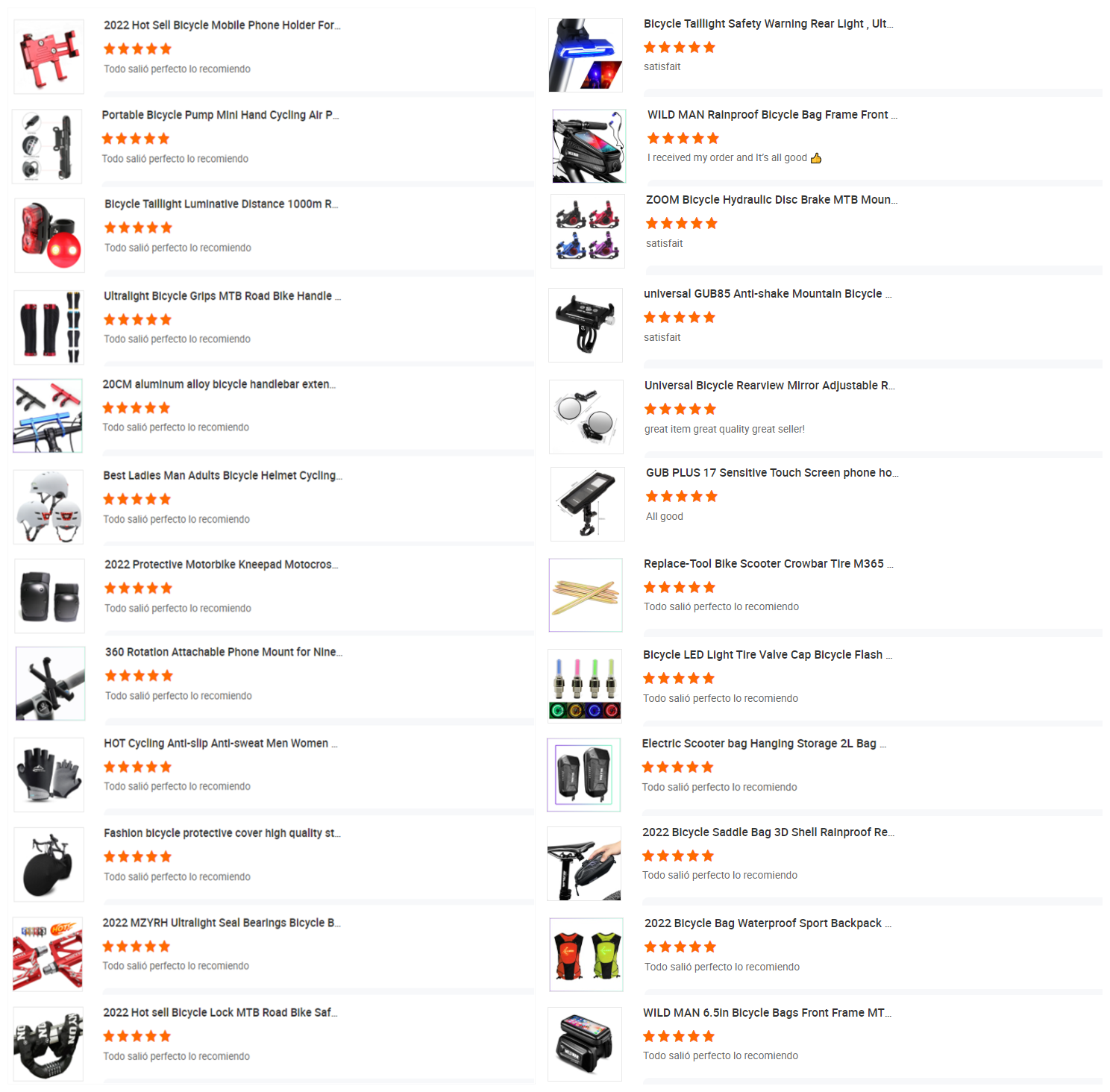The width and height of the screenshot is (1110, 1092).
Task: Open the waterproof sport backpack thumbnail
Action: [586, 955]
